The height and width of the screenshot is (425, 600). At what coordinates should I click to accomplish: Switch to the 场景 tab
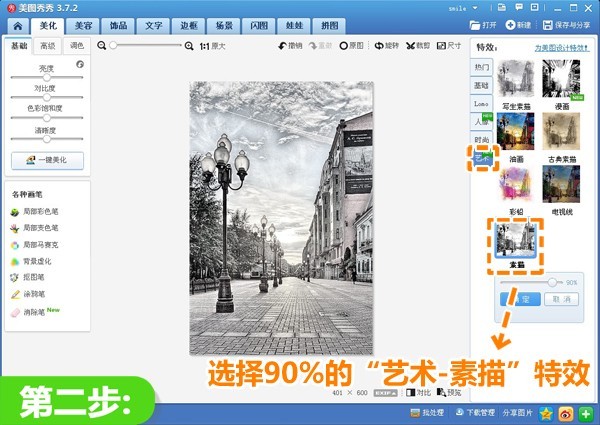tap(224, 26)
